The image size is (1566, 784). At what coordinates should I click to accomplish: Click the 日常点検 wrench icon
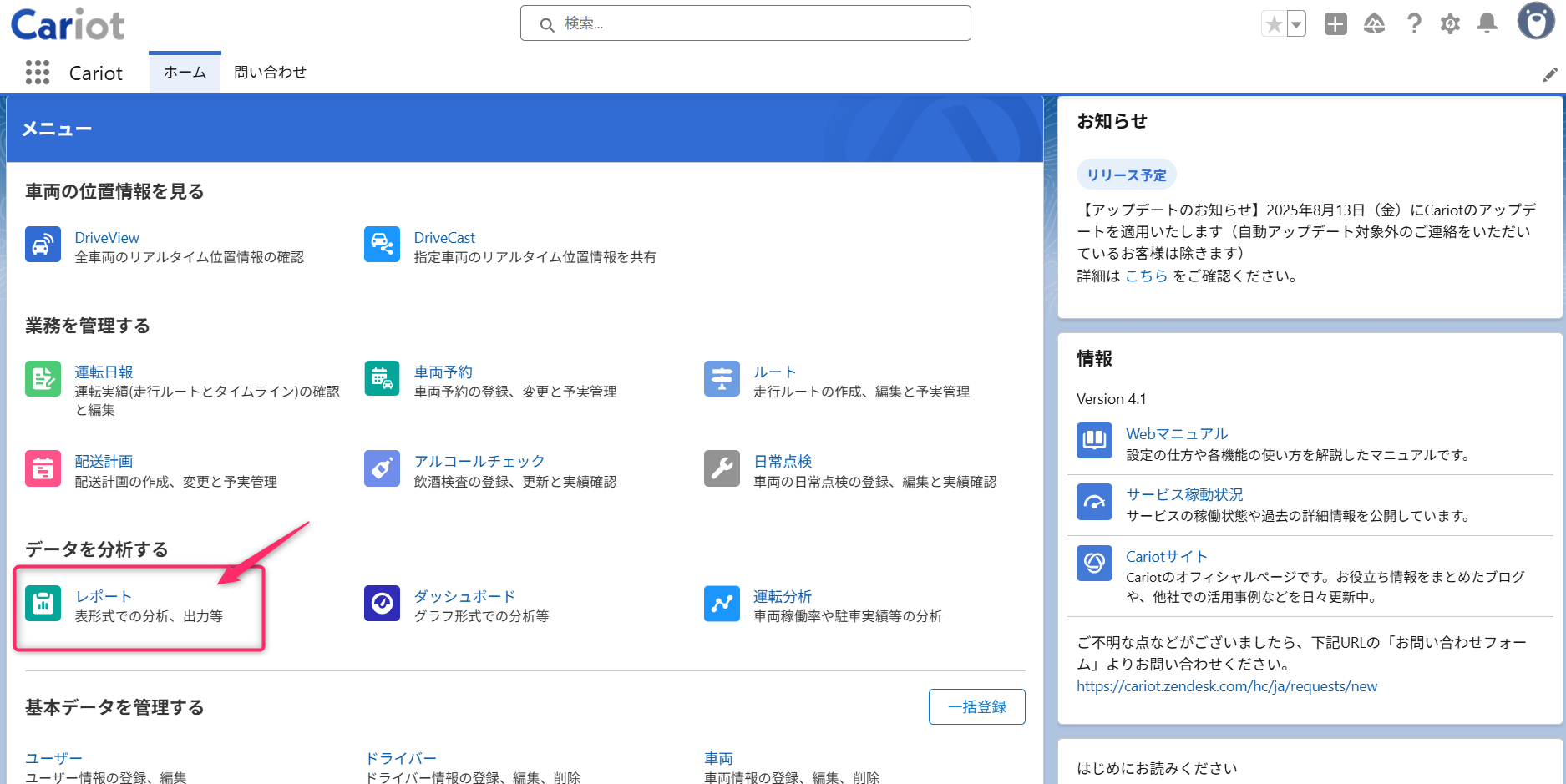pos(722,468)
